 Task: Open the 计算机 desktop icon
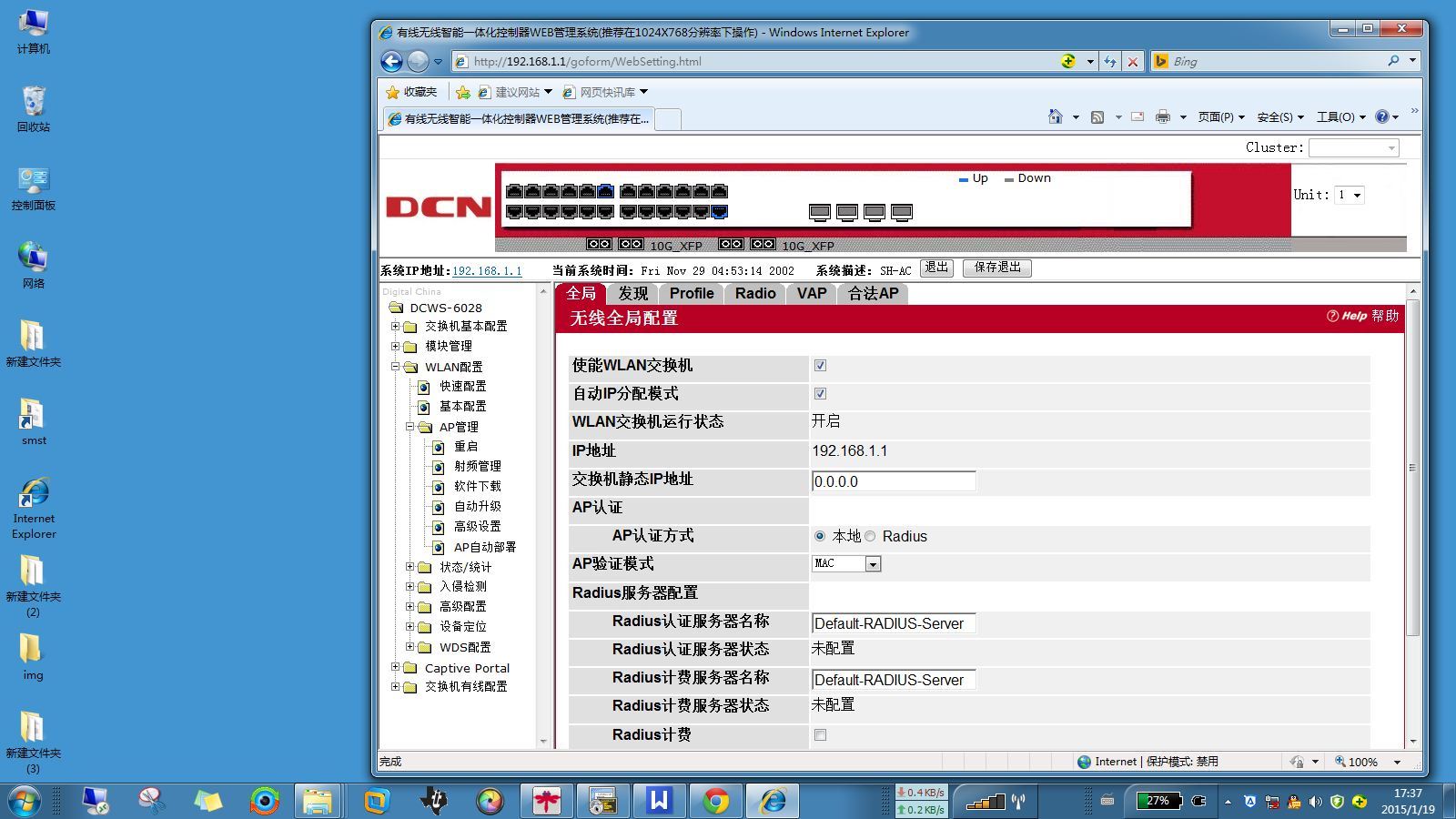(x=34, y=32)
